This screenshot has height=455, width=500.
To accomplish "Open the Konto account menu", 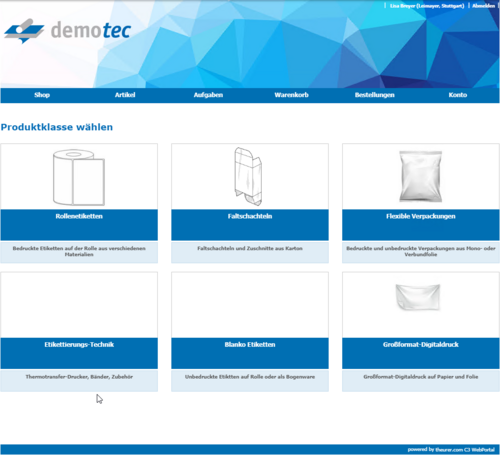I will coord(458,95).
